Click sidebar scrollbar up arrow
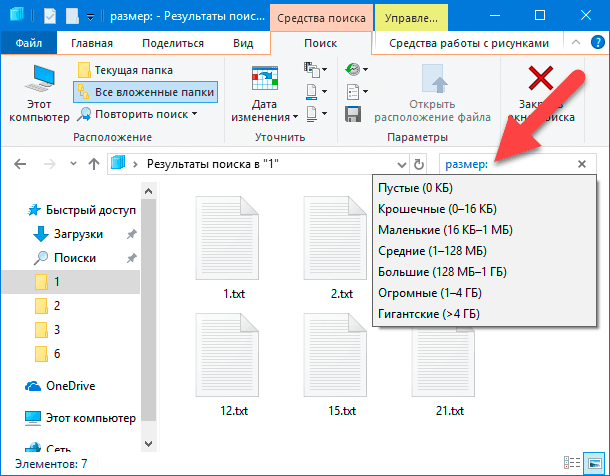This screenshot has width=610, height=476. click(x=148, y=191)
